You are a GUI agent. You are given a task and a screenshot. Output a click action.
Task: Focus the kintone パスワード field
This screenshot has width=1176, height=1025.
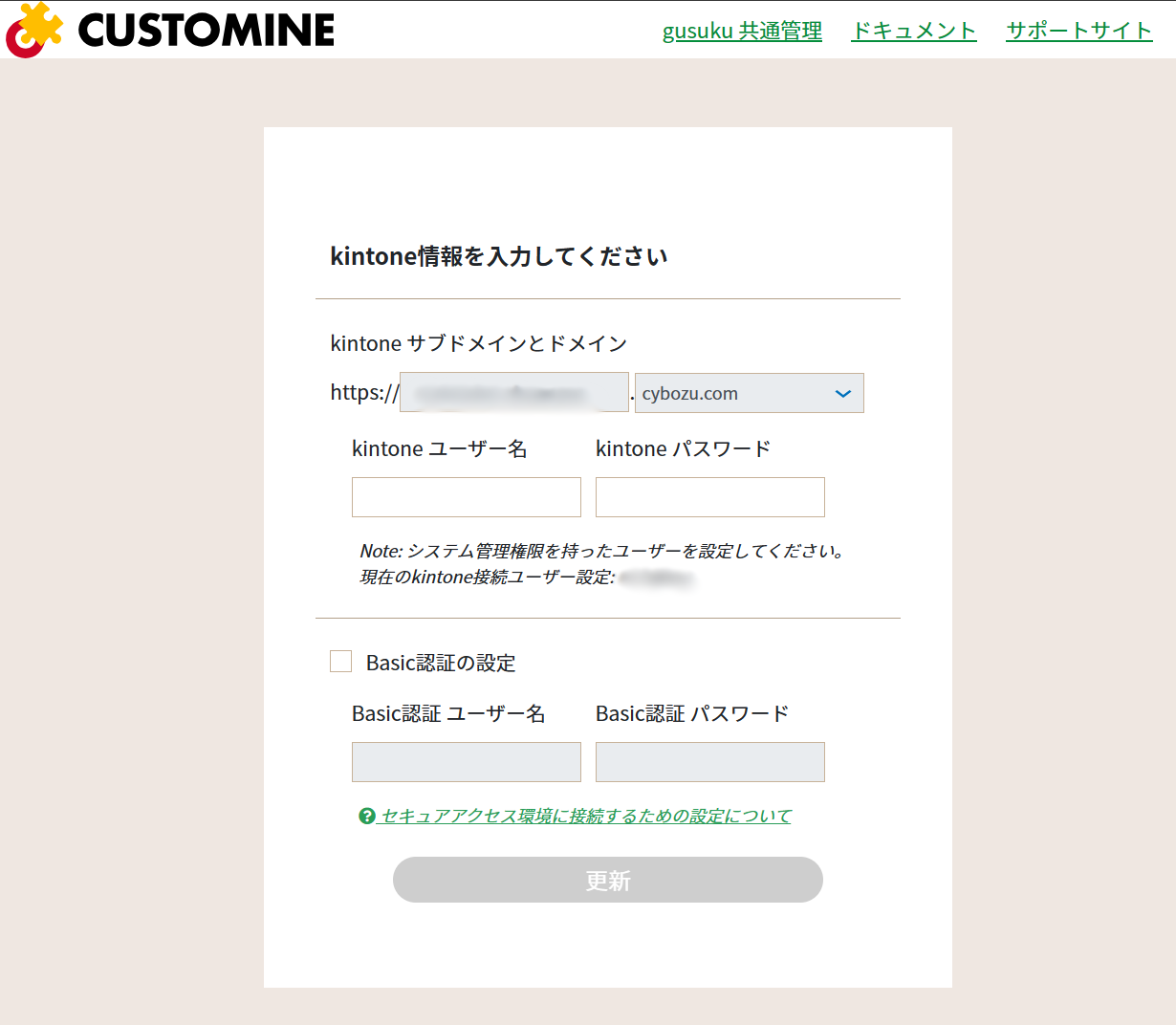click(710, 497)
